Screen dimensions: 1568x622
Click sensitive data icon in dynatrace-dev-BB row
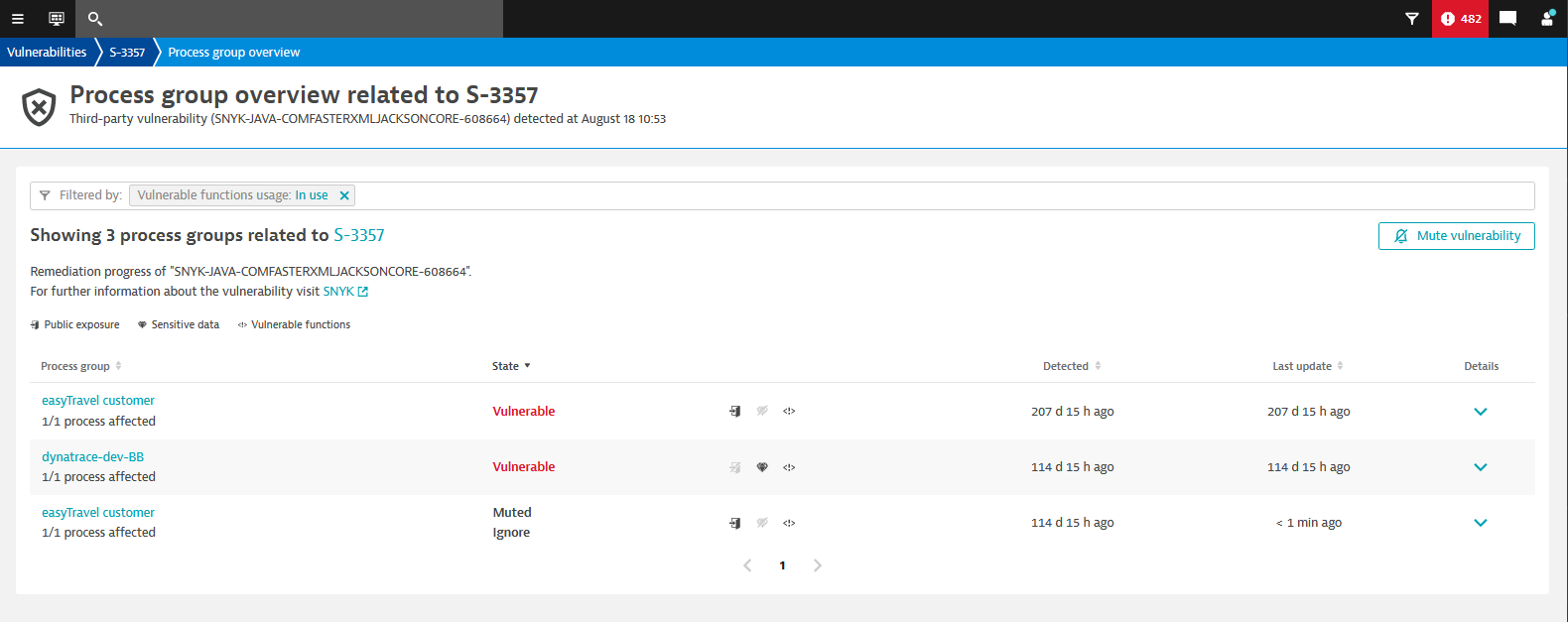pos(762,467)
